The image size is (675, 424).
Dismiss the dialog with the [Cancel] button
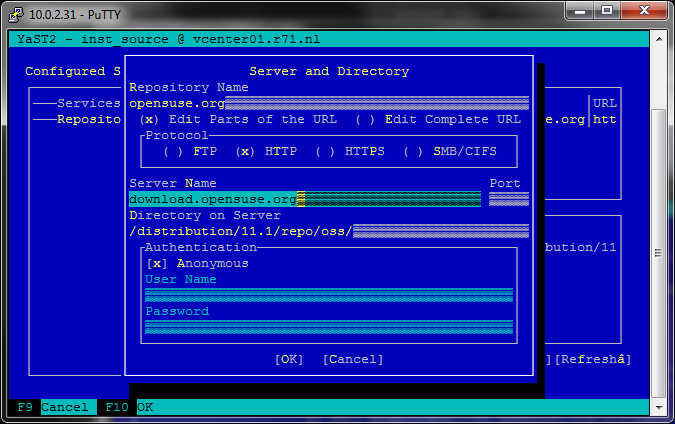click(x=353, y=359)
